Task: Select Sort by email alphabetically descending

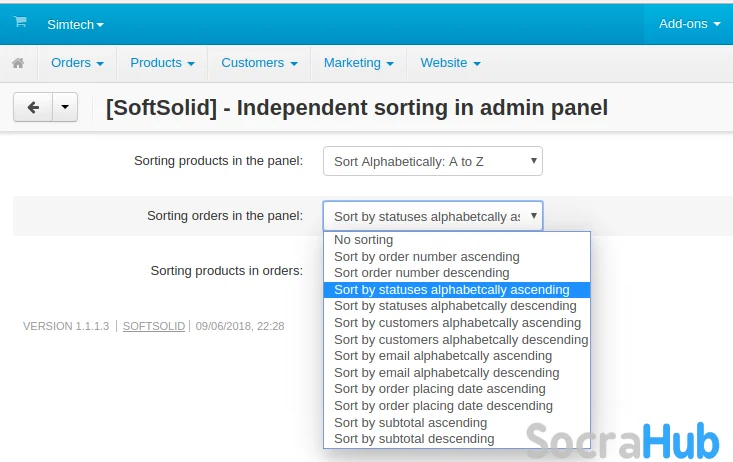Action: (446, 373)
